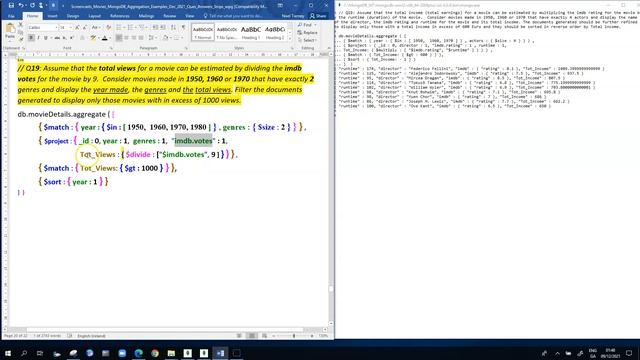
Task: Toggle right text alignment
Action: pyautogui.click(x=133, y=38)
